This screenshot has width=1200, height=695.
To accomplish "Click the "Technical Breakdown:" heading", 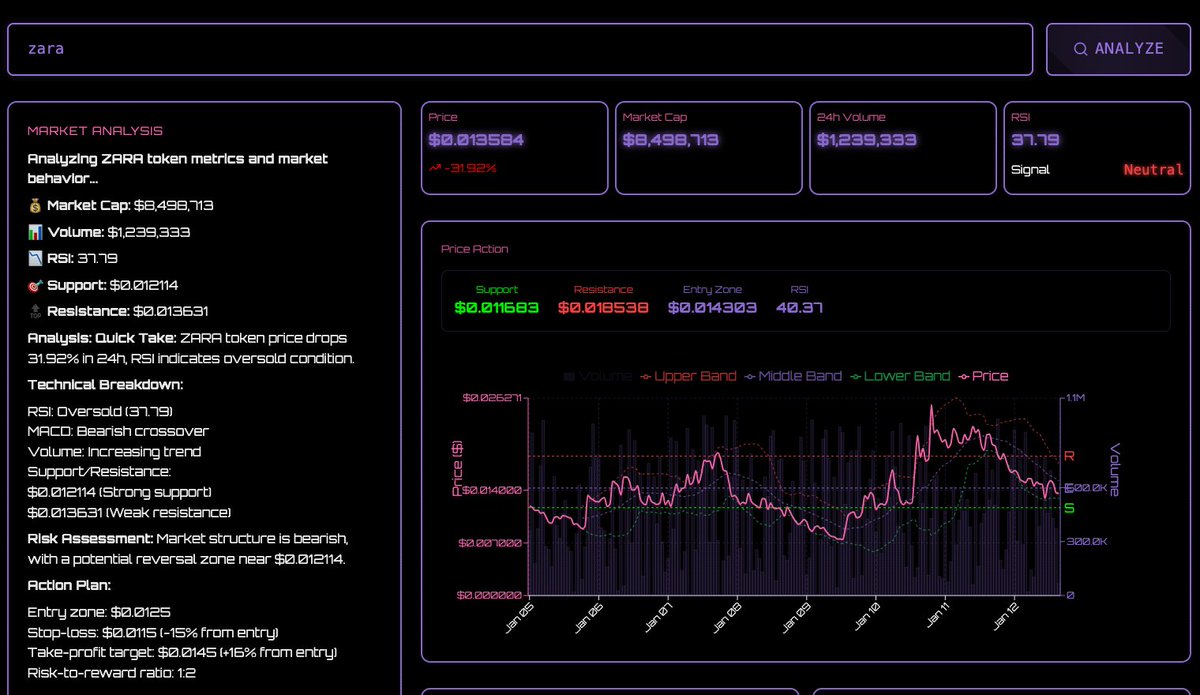I will [x=105, y=385].
